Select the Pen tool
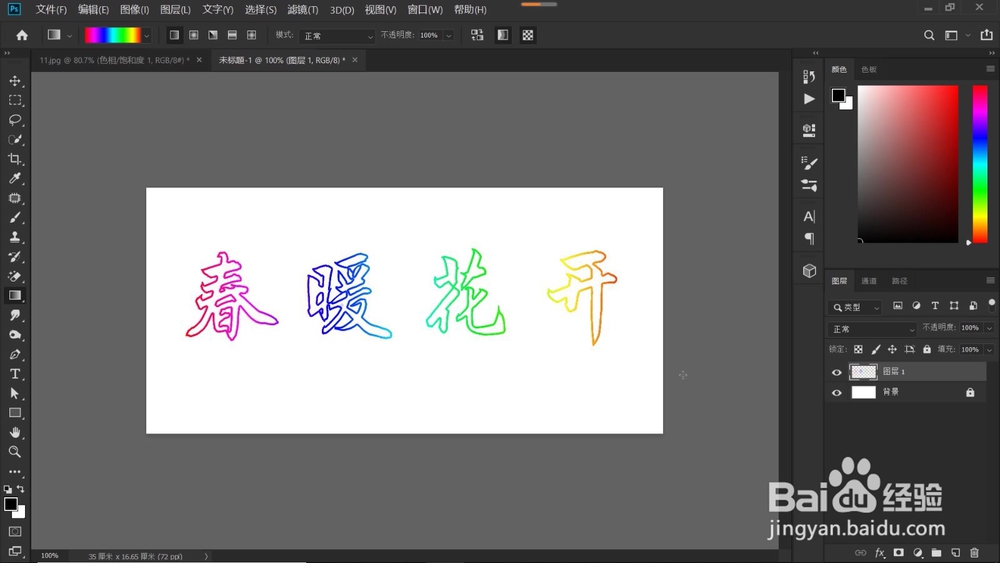This screenshot has height=563, width=1000. [x=15, y=355]
